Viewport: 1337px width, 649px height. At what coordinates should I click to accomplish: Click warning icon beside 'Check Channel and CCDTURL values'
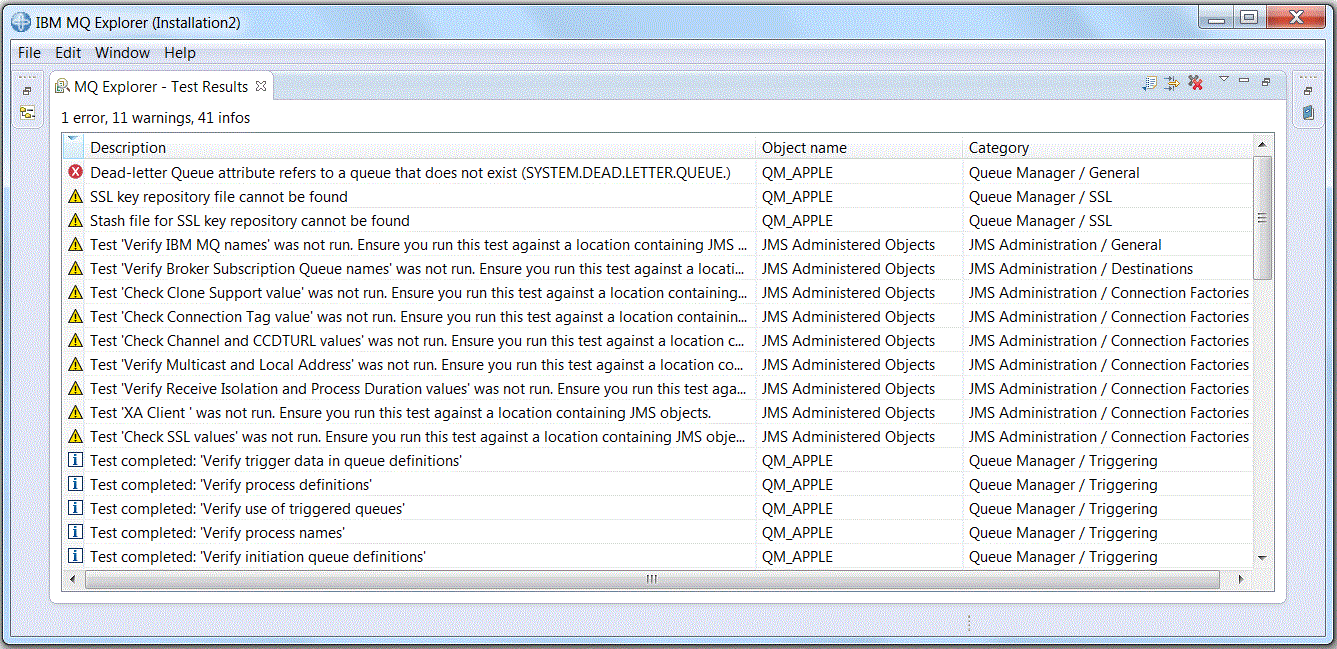coord(75,340)
